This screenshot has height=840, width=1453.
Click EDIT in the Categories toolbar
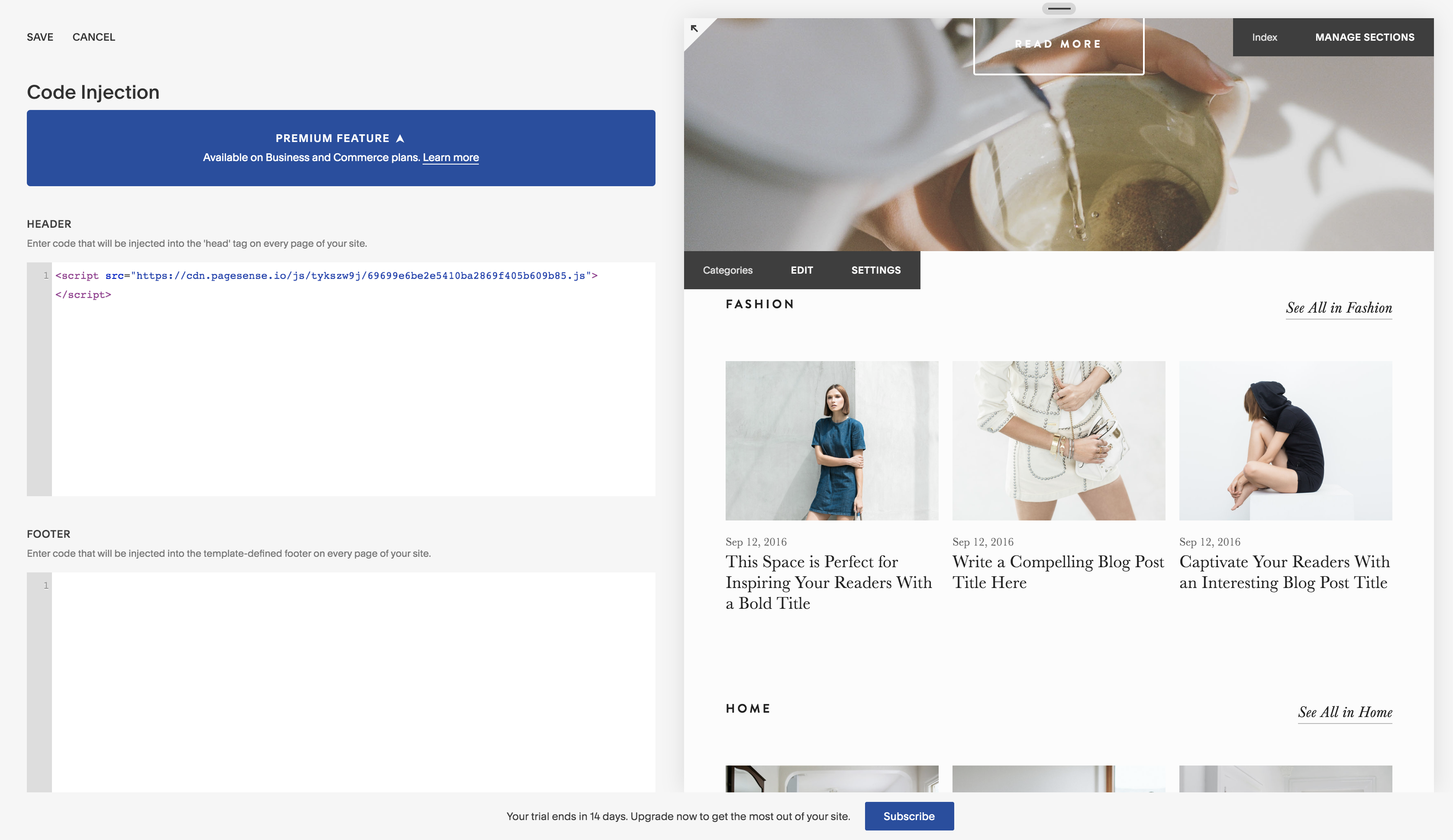click(801, 270)
